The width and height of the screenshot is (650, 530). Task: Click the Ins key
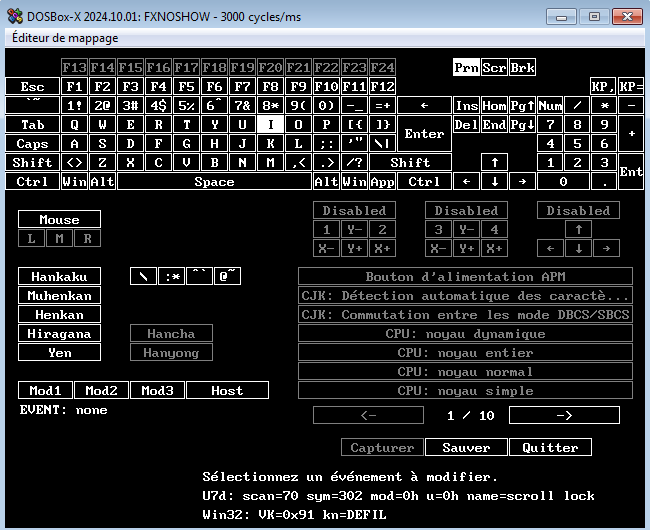[x=466, y=106]
